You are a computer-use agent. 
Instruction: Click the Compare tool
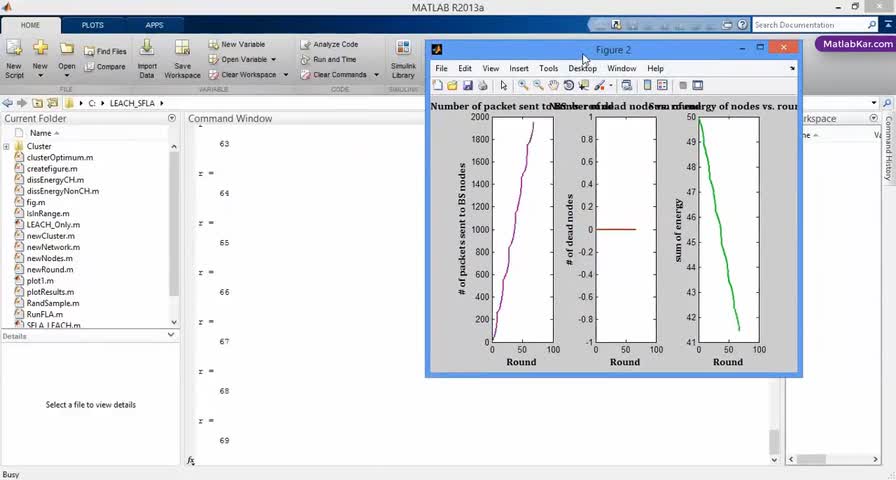pyautogui.click(x=105, y=67)
